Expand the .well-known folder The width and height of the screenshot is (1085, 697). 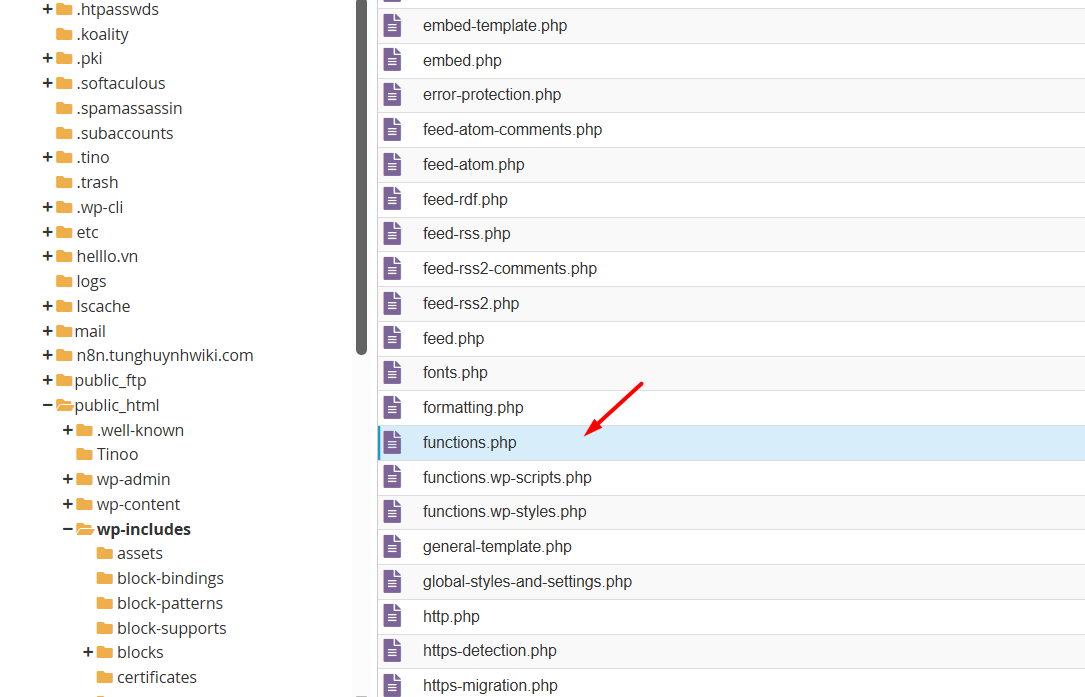(x=68, y=430)
